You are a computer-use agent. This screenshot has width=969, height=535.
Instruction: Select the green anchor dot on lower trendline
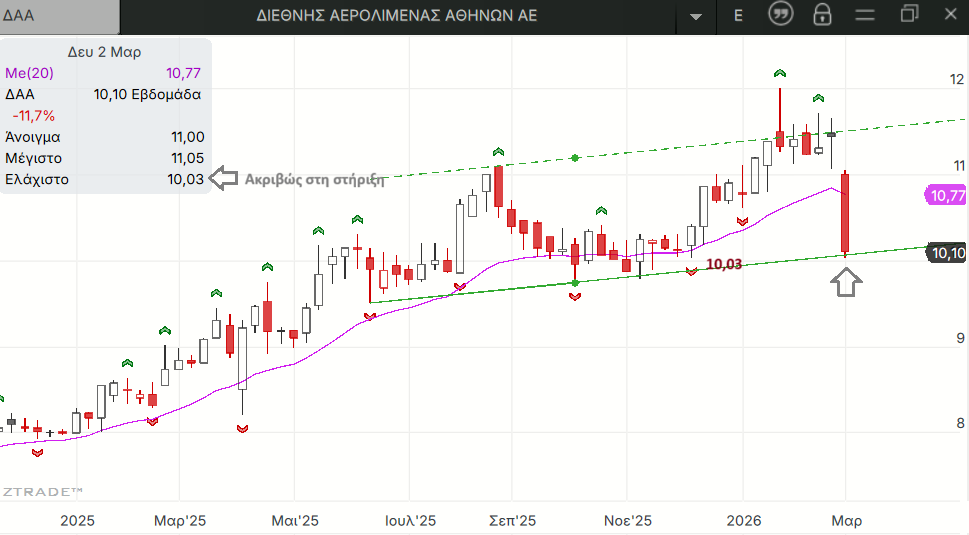click(x=575, y=283)
